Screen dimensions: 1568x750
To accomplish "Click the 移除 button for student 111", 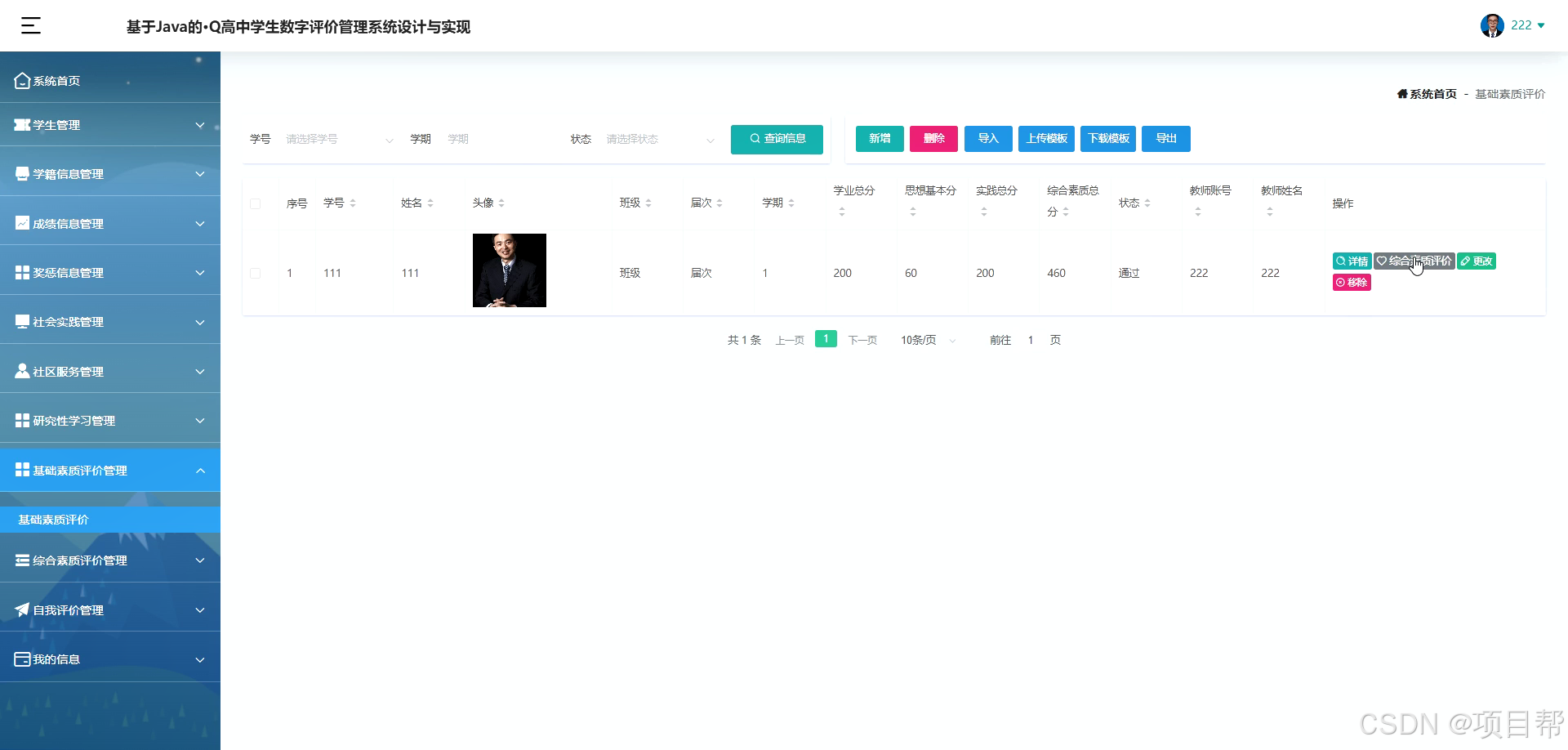I will pos(1352,283).
